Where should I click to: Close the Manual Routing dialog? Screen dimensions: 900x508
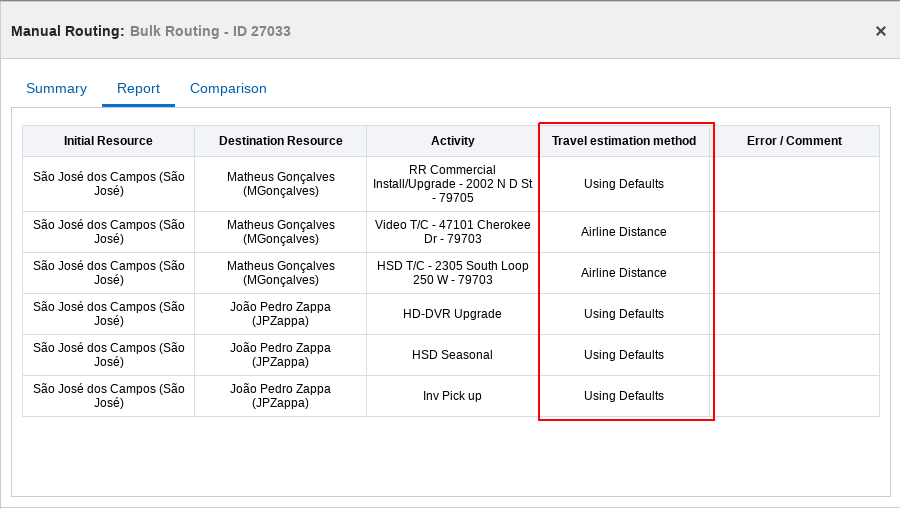[880, 31]
